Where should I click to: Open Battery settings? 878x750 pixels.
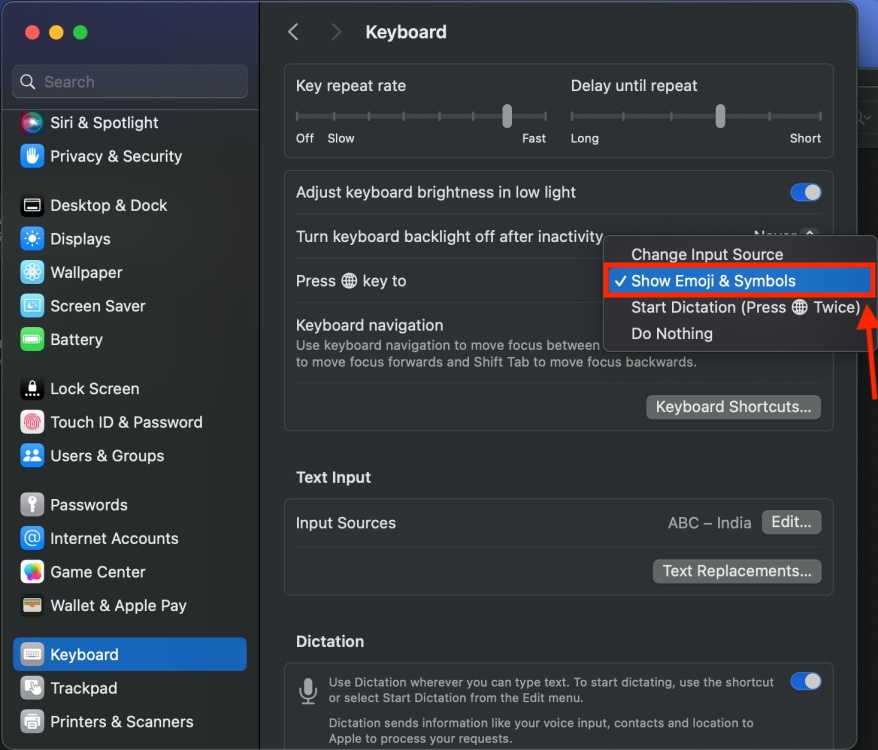click(79, 339)
